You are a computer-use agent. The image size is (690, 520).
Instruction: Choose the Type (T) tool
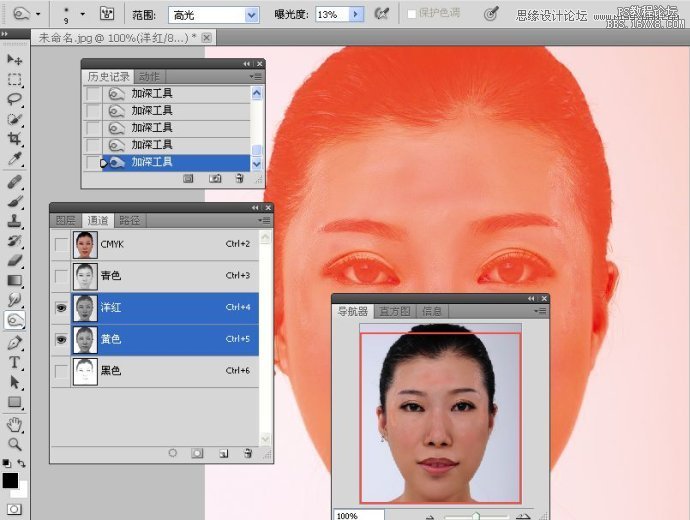[x=14, y=362]
